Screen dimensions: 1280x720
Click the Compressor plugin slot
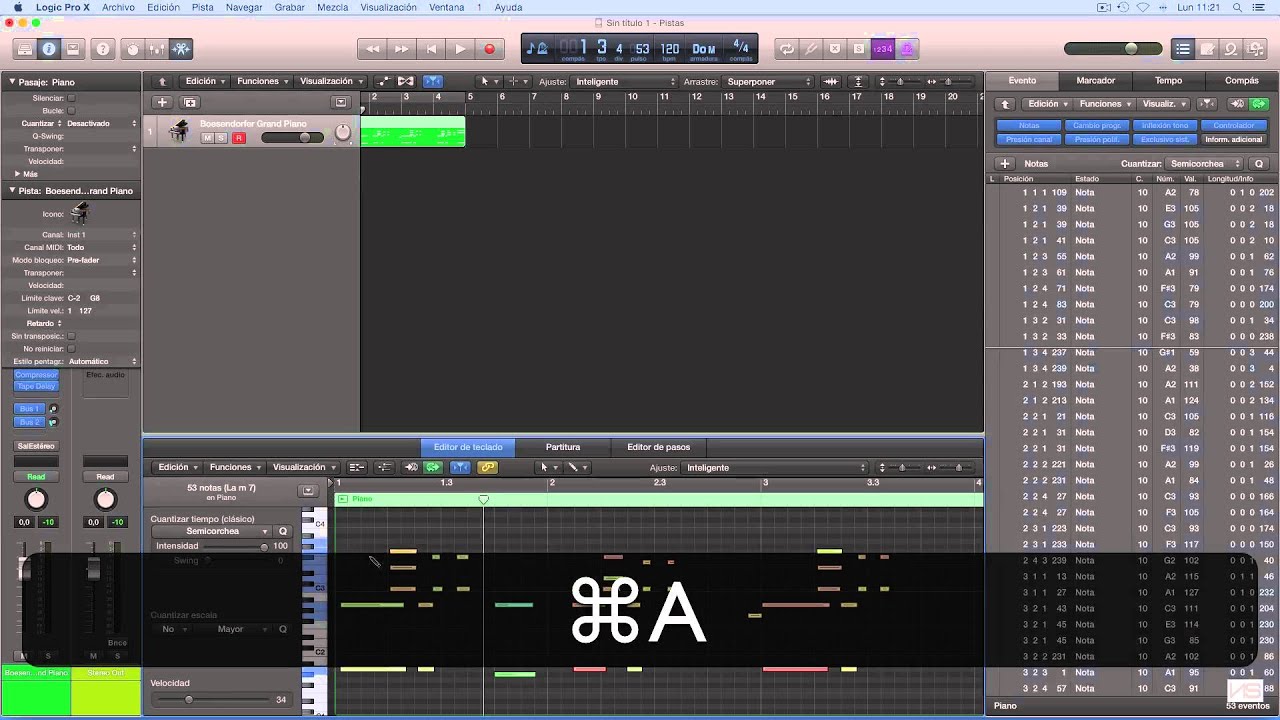[36, 375]
